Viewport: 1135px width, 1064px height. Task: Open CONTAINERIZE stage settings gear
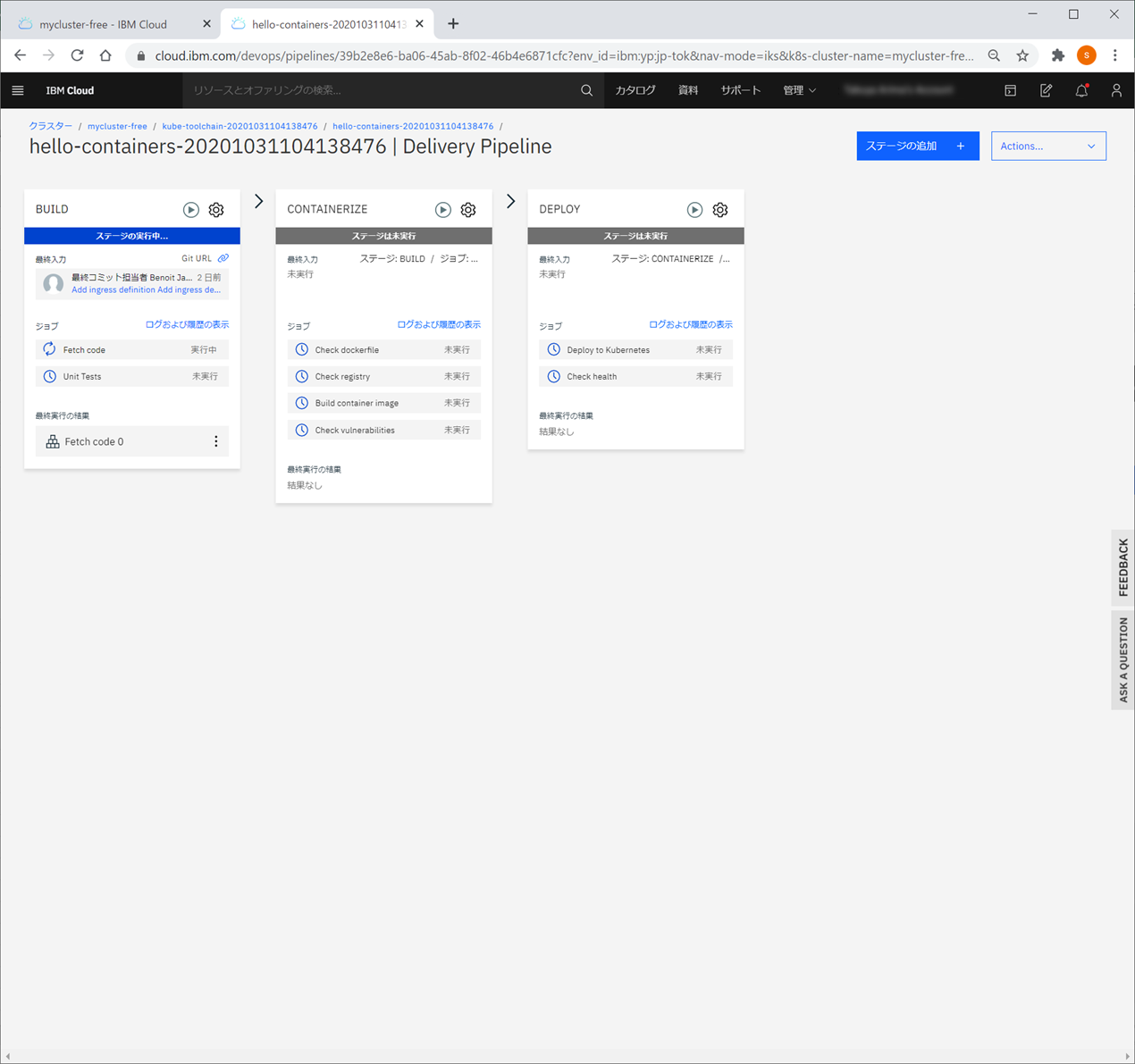pyautogui.click(x=468, y=210)
